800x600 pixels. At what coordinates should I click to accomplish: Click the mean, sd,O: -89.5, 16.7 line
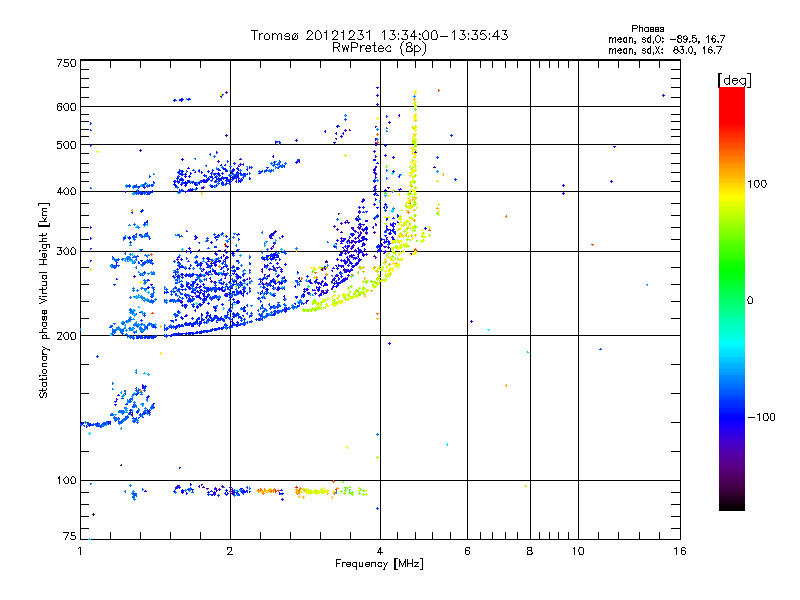(x=666, y=39)
